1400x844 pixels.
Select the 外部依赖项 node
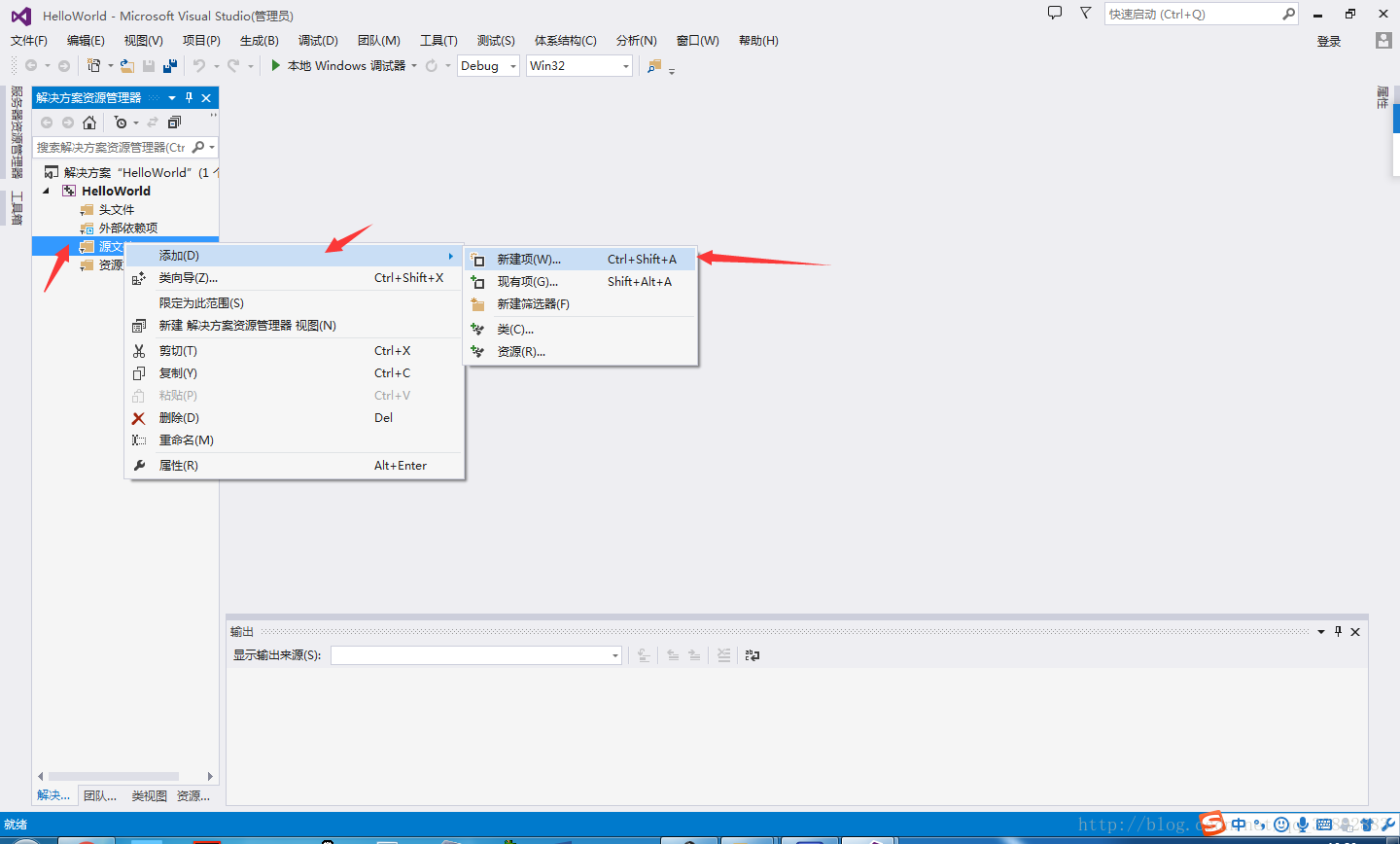point(127,229)
